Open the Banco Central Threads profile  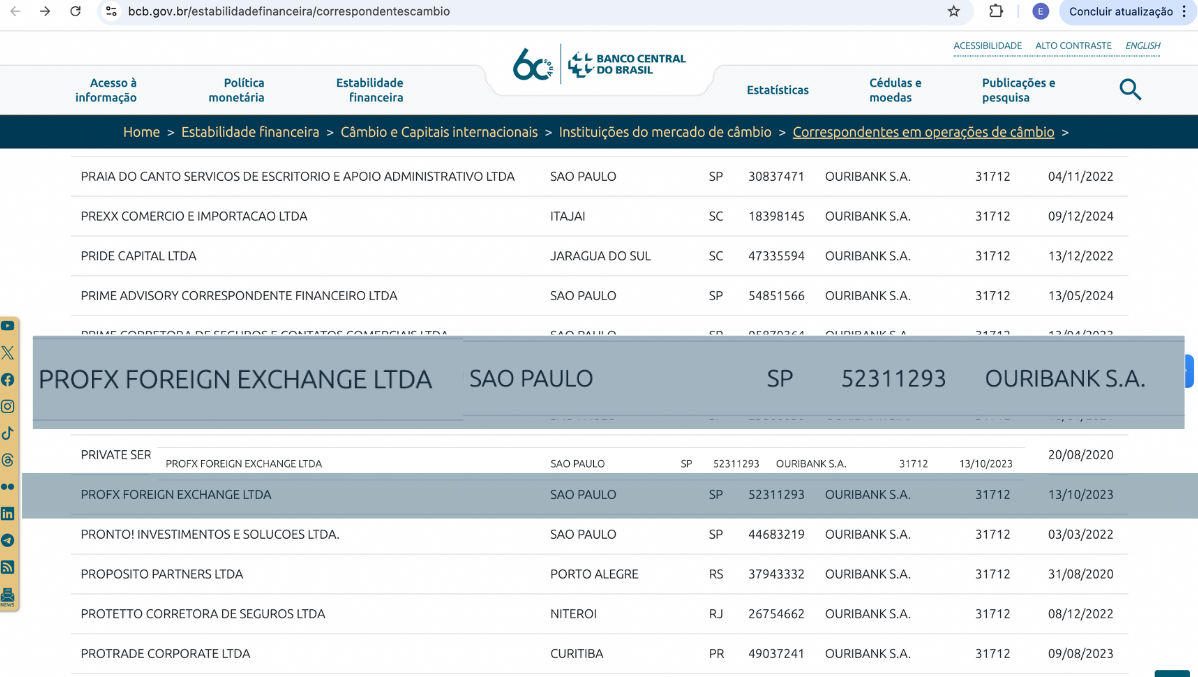tap(8, 460)
